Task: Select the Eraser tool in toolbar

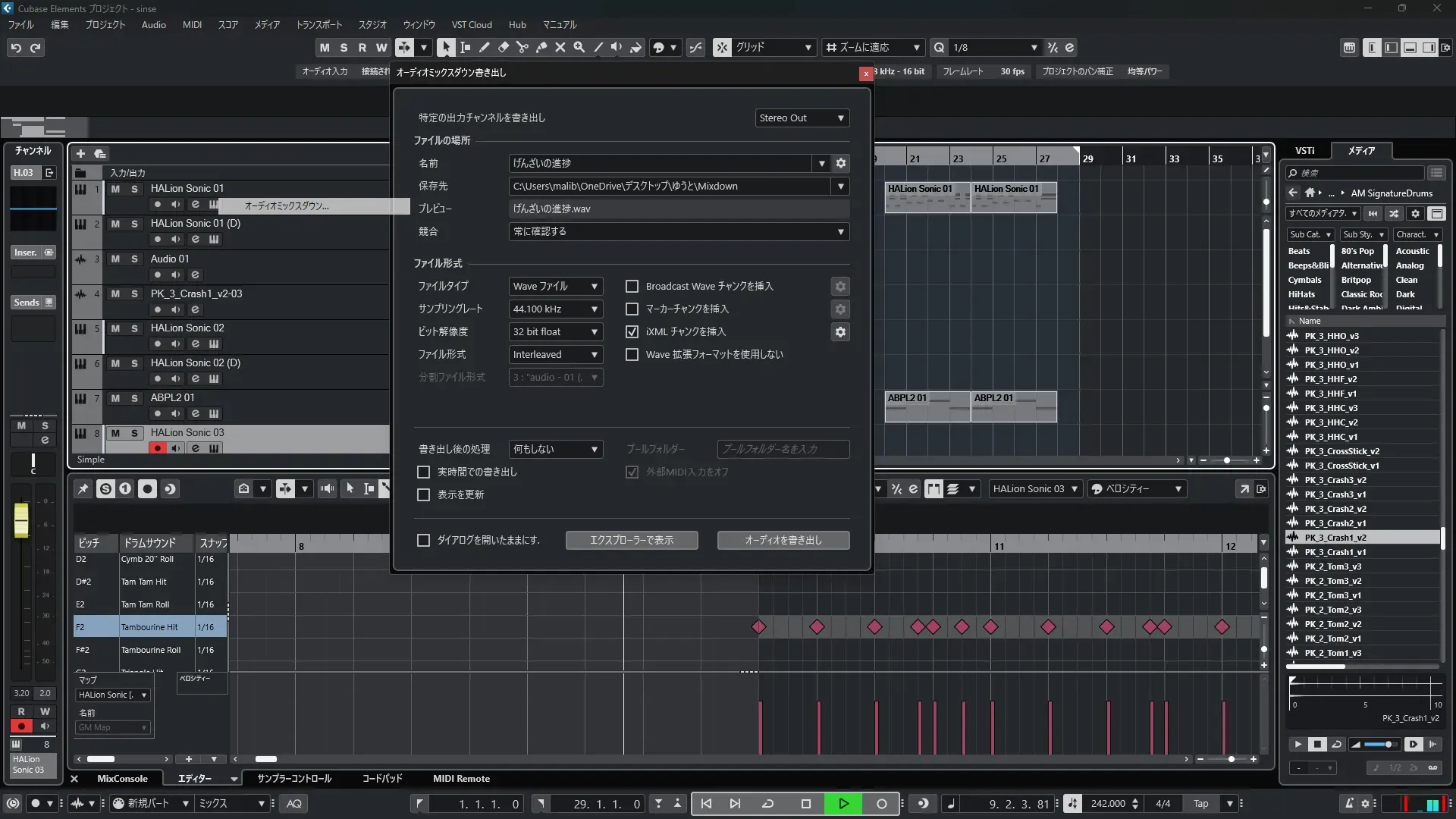Action: point(503,47)
